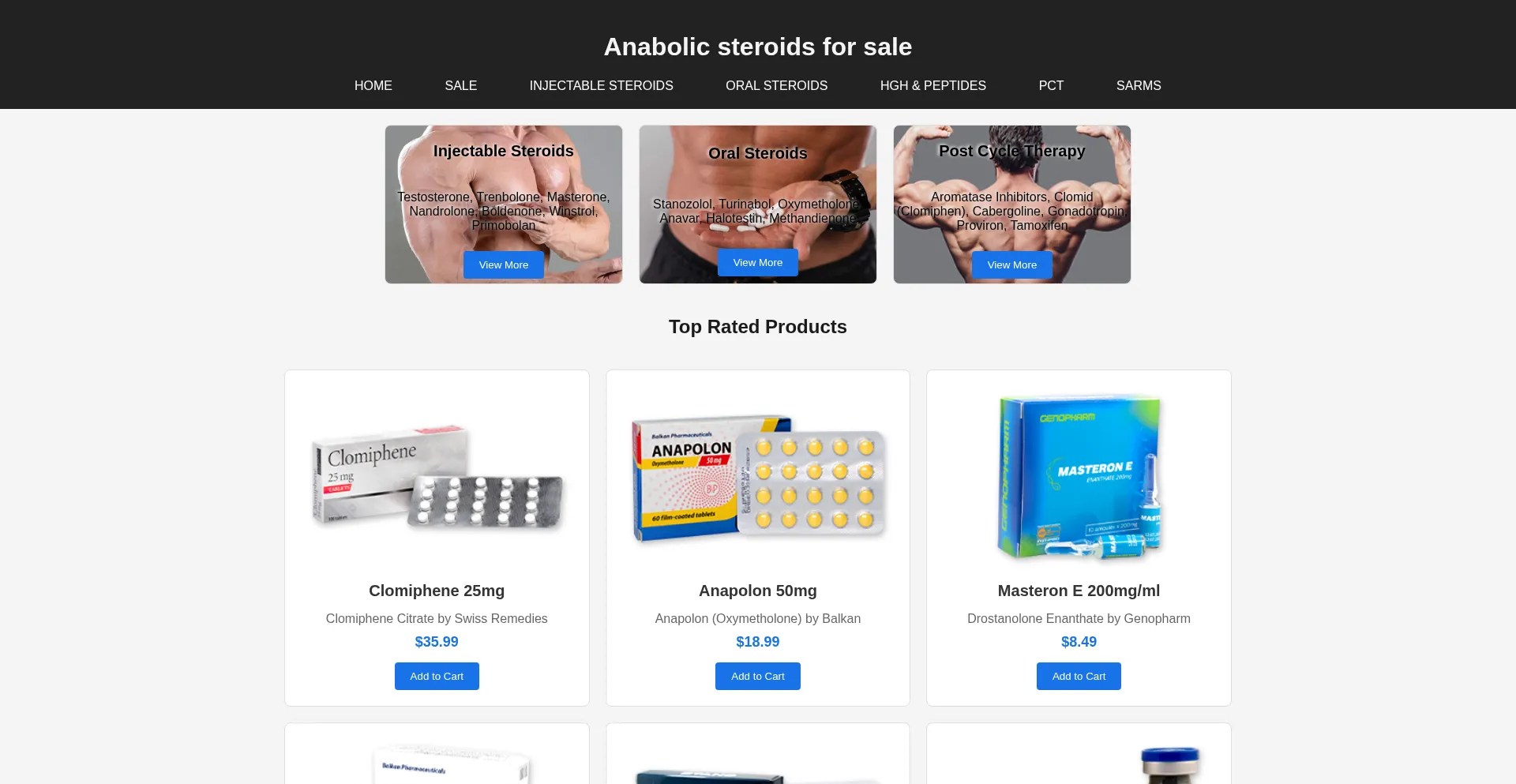This screenshot has height=784, width=1516.
Task: Click View More on Oral Steroids card
Action: 758,262
